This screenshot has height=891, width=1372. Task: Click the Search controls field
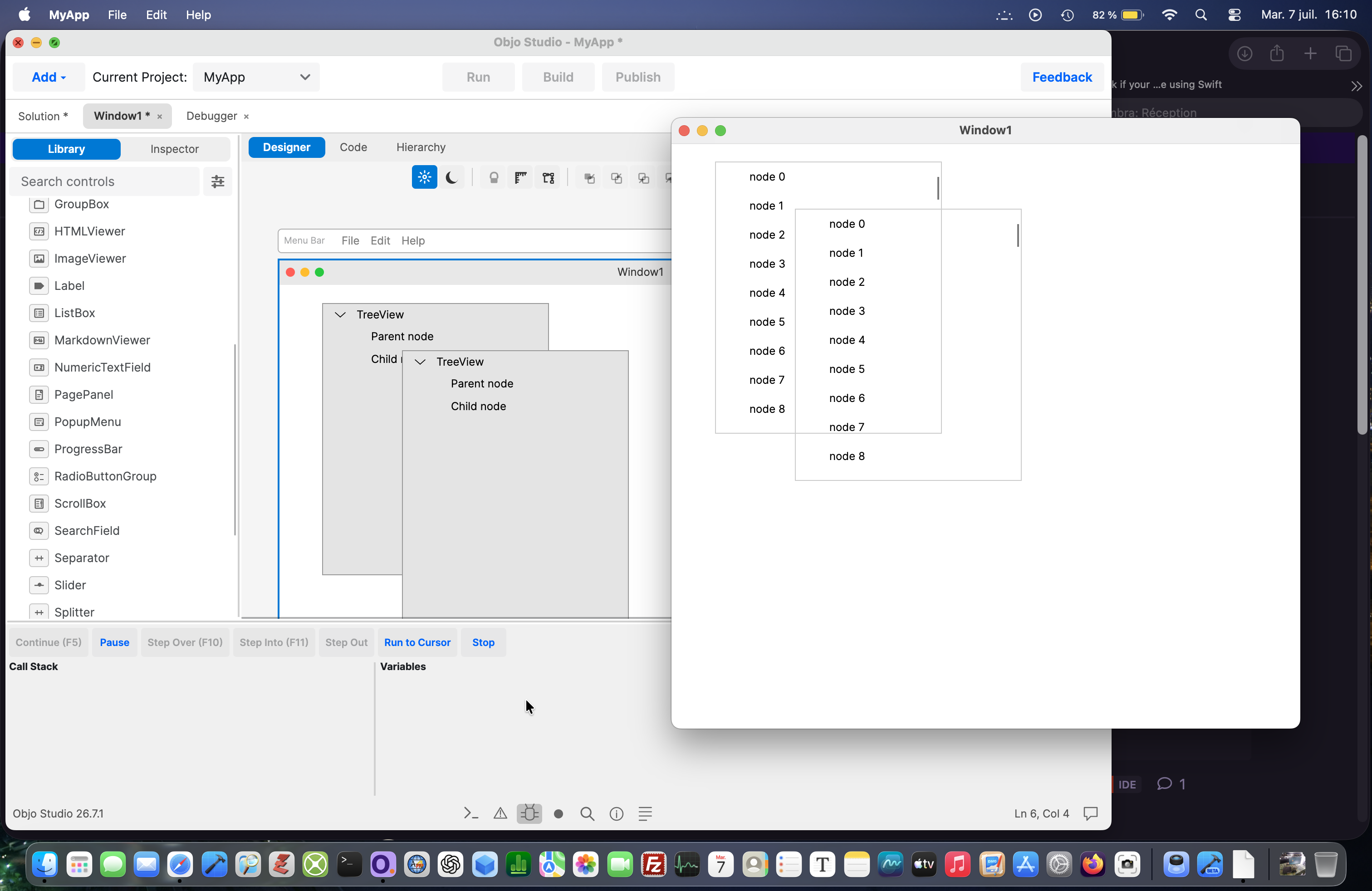pos(106,181)
